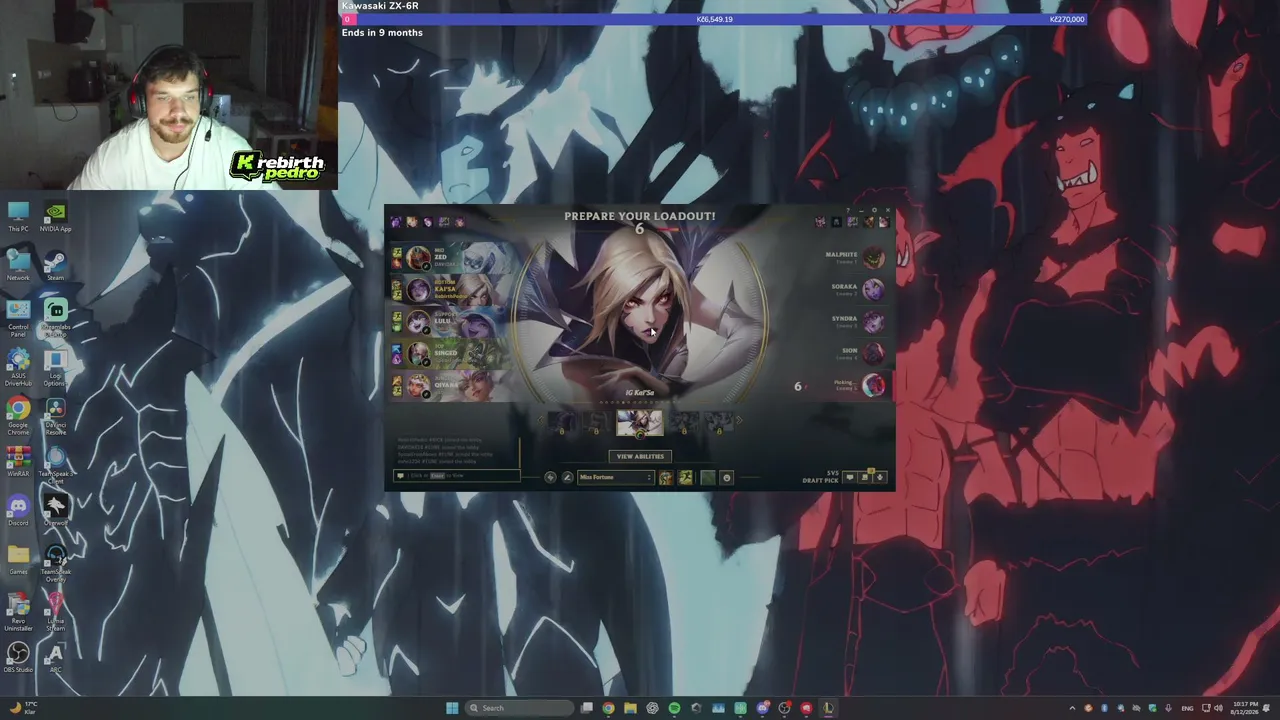Image resolution: width=1280 pixels, height=720 pixels.
Task: Change the second summoner spell slot
Action: tap(686, 477)
